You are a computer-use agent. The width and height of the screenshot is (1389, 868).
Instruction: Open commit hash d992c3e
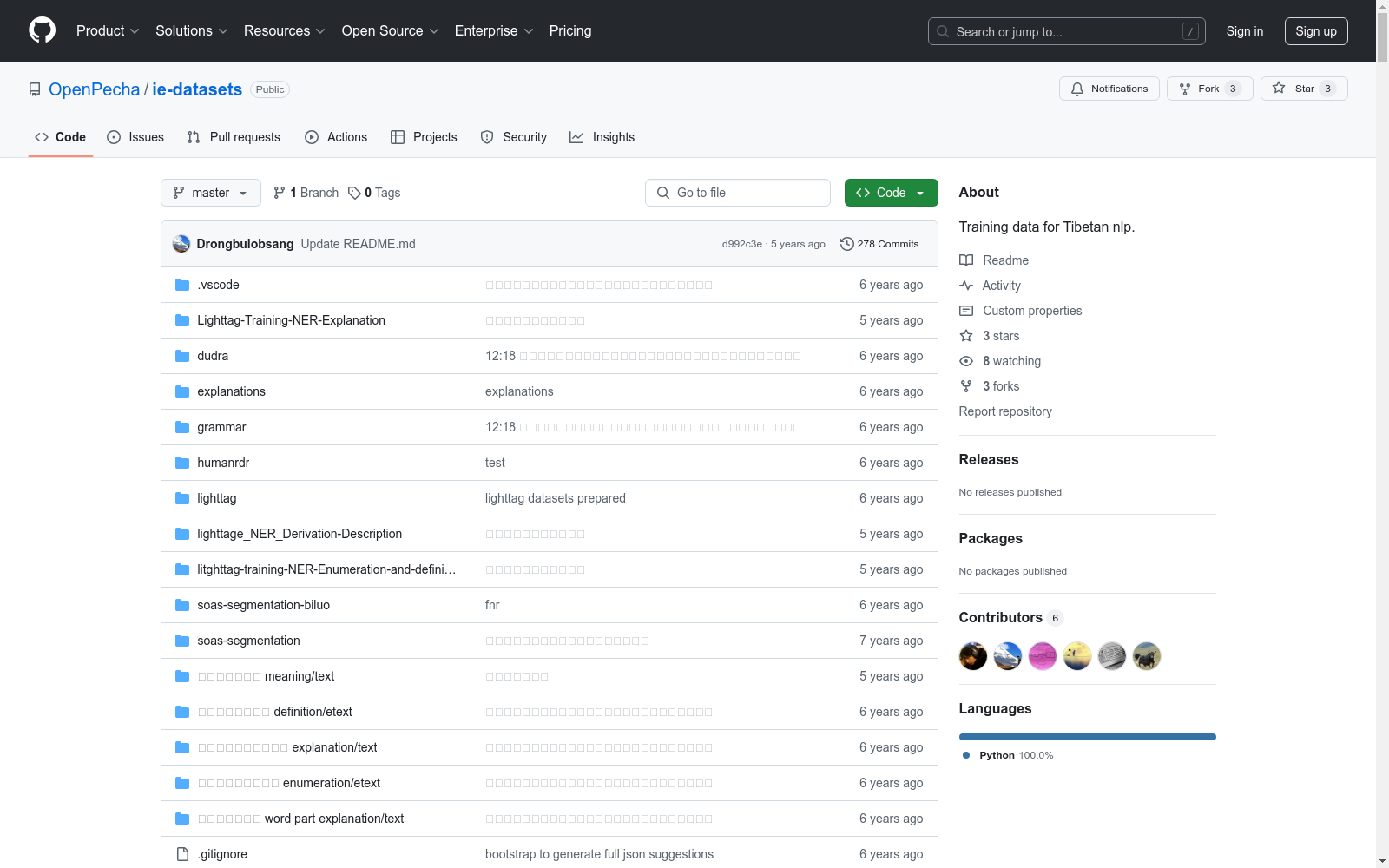tap(742, 244)
